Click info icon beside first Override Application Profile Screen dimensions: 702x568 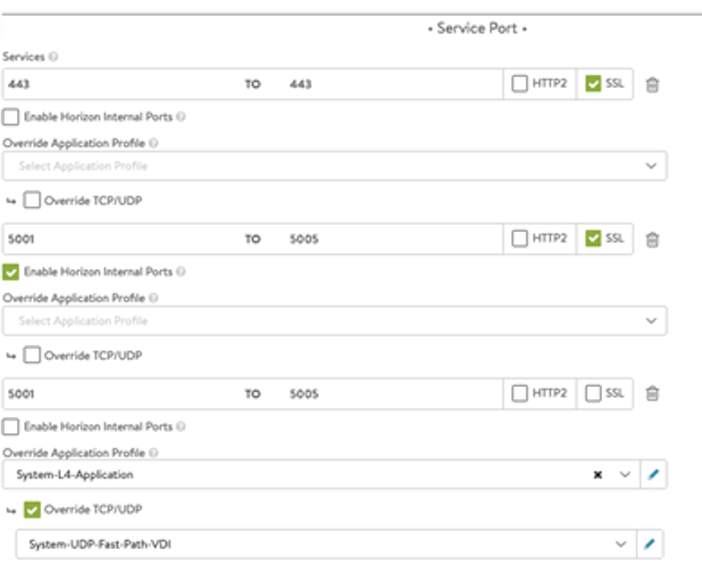(x=154, y=143)
